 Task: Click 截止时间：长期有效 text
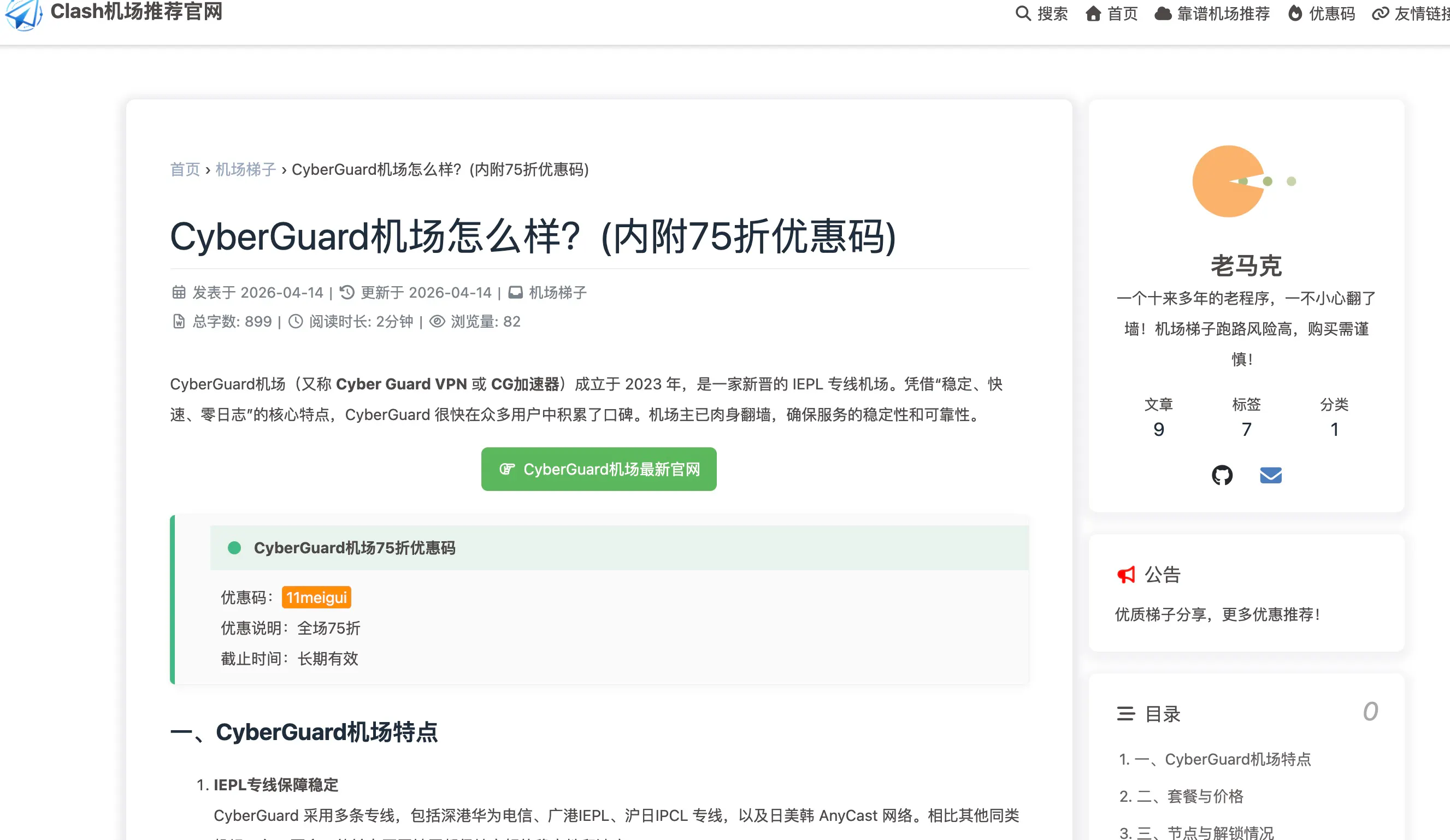(290, 658)
